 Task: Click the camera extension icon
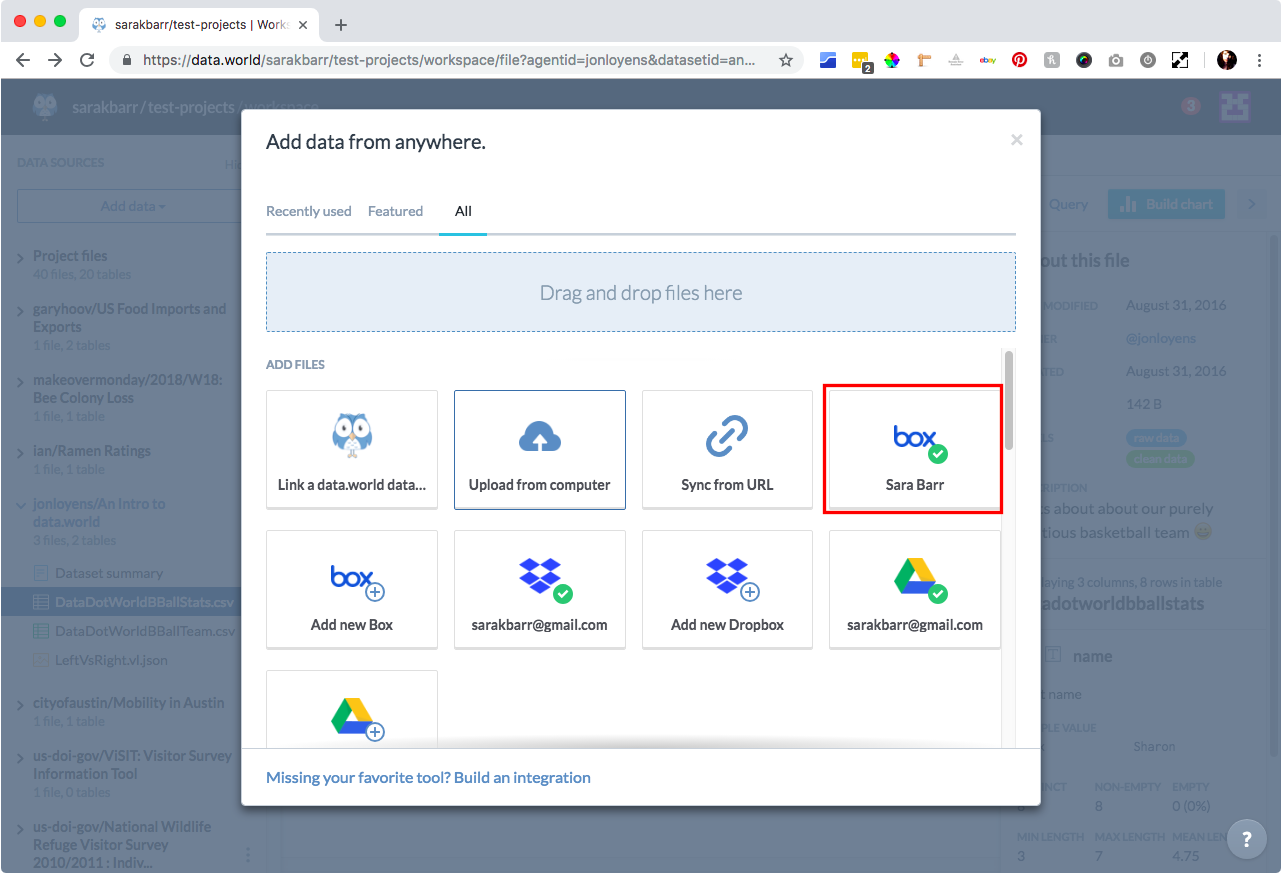tap(1116, 60)
